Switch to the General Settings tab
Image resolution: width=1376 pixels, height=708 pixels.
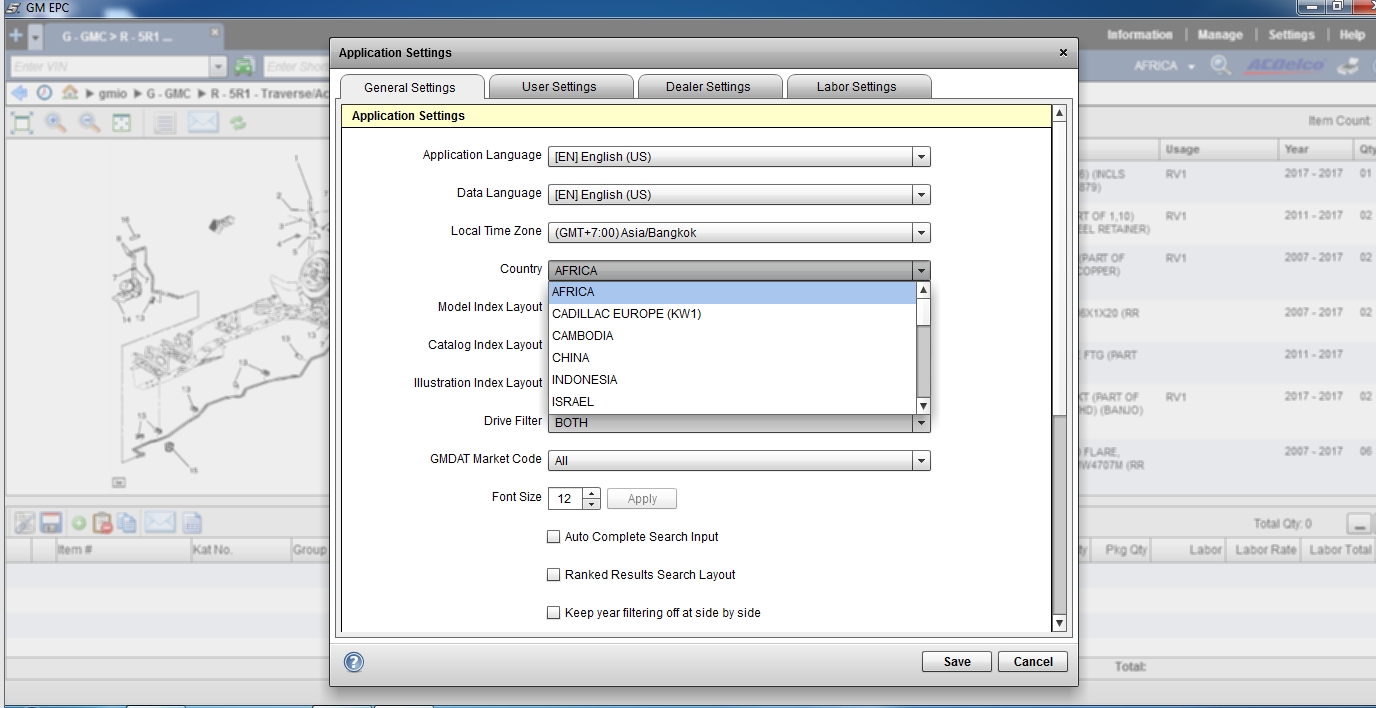coord(410,87)
